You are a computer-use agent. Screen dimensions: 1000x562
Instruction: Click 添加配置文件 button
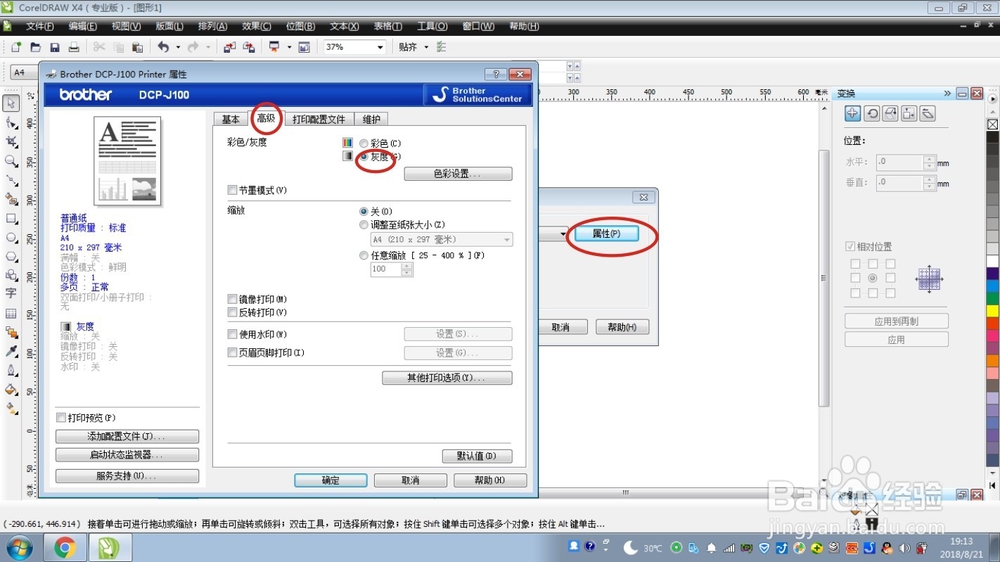point(127,436)
